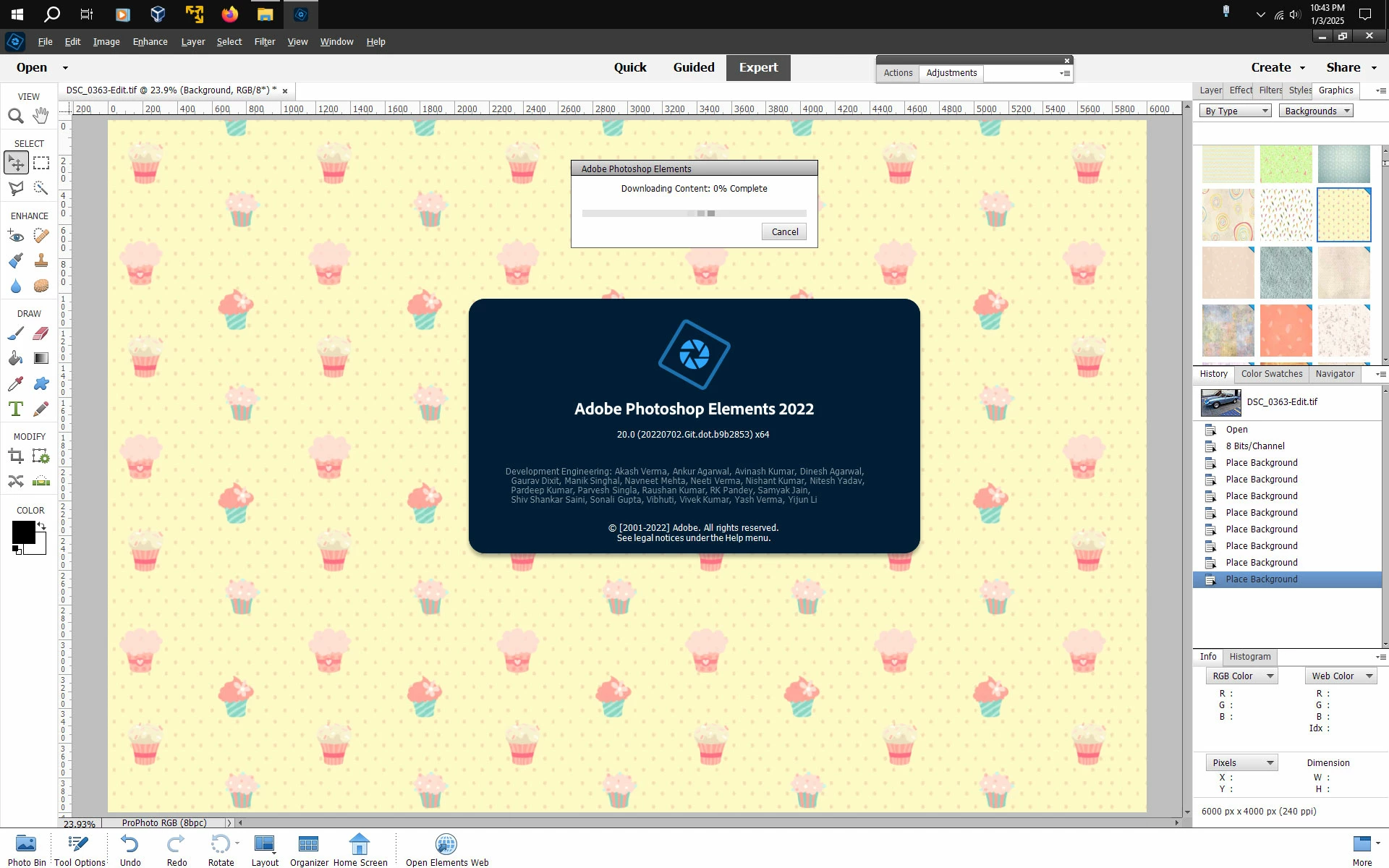Viewport: 1389px width, 868px height.
Task: Open the Enhance menu
Action: (150, 42)
